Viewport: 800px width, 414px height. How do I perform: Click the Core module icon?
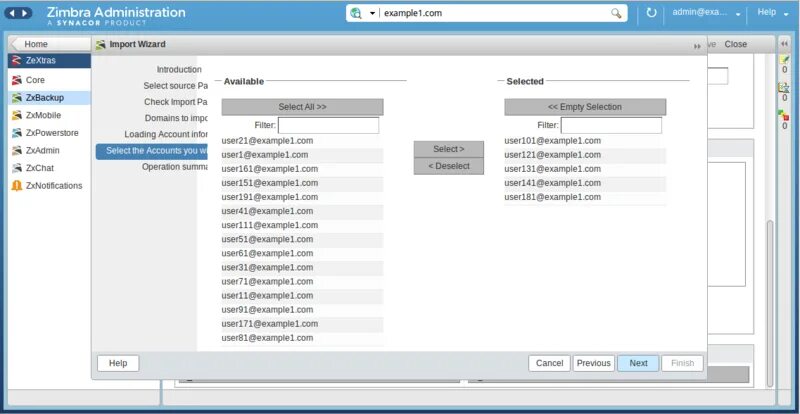pyautogui.click(x=17, y=80)
